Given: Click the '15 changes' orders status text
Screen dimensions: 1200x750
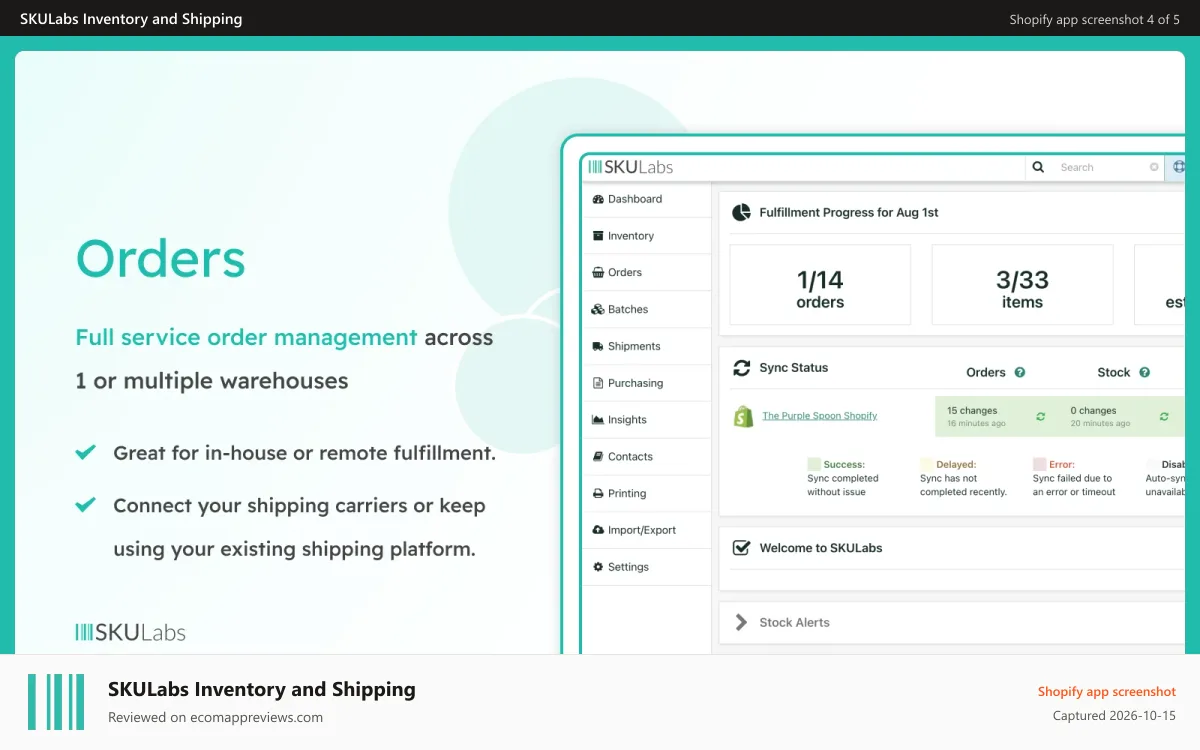Looking at the screenshot, I should click(972, 410).
